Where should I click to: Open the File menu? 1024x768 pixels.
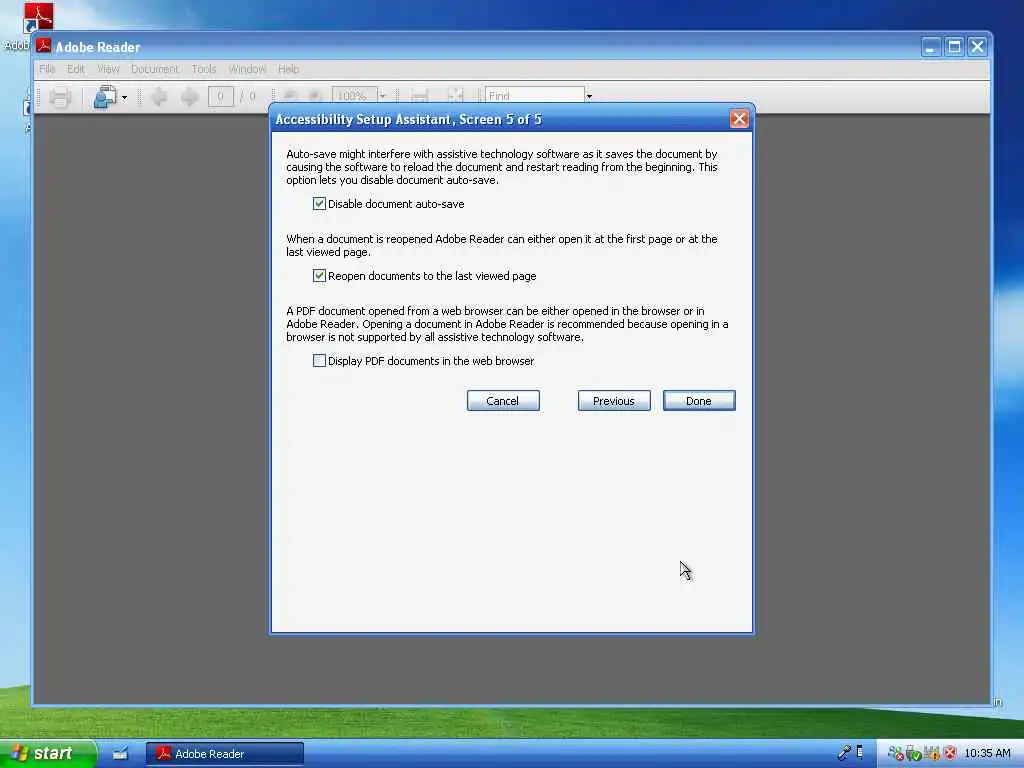pos(47,69)
